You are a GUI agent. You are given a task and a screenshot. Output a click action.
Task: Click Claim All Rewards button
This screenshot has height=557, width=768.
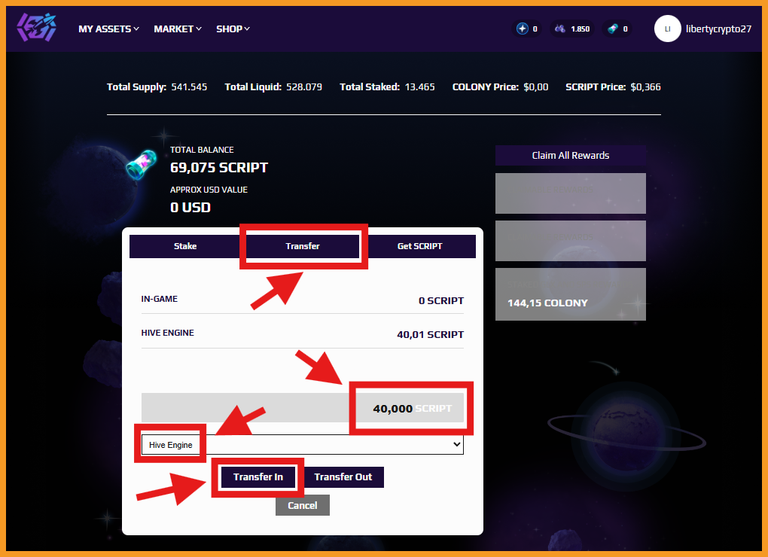(x=571, y=155)
